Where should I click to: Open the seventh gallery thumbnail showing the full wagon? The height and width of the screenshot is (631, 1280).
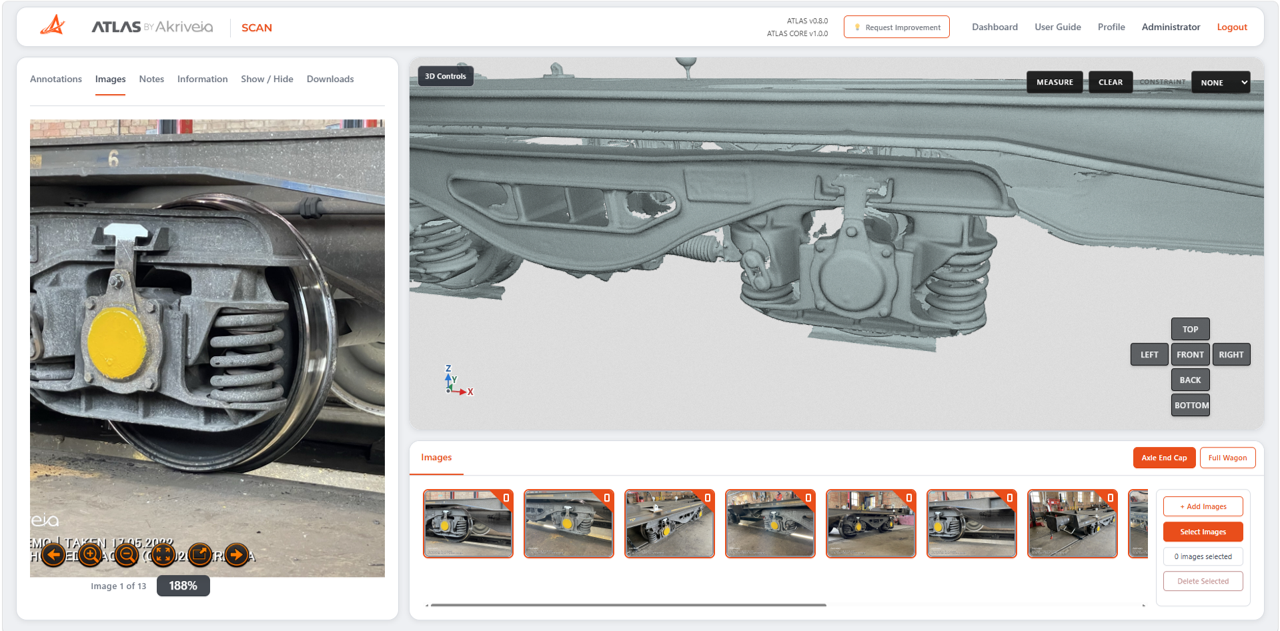pos(1073,523)
